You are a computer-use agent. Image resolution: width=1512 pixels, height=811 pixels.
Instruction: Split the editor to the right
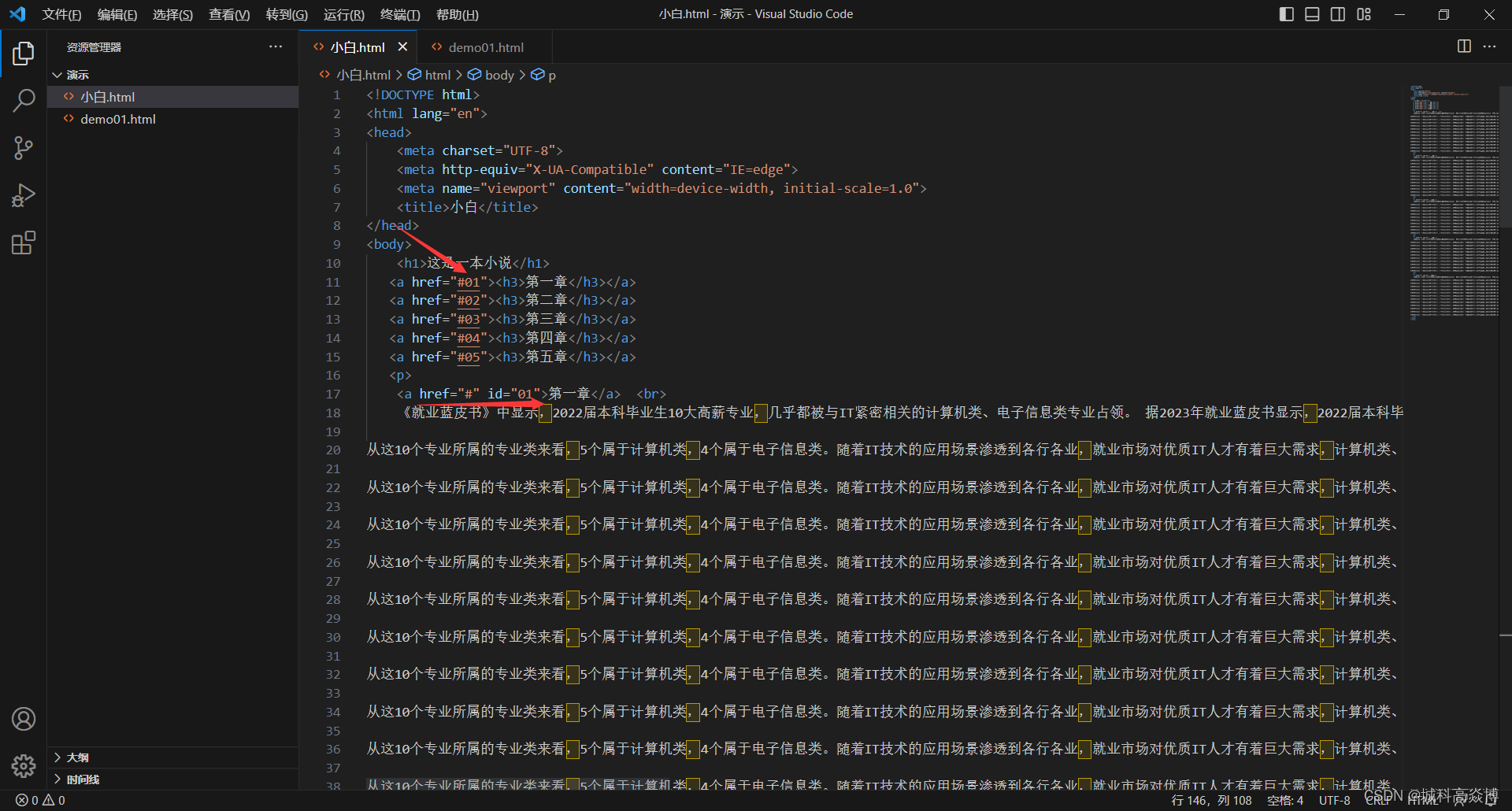1464,46
